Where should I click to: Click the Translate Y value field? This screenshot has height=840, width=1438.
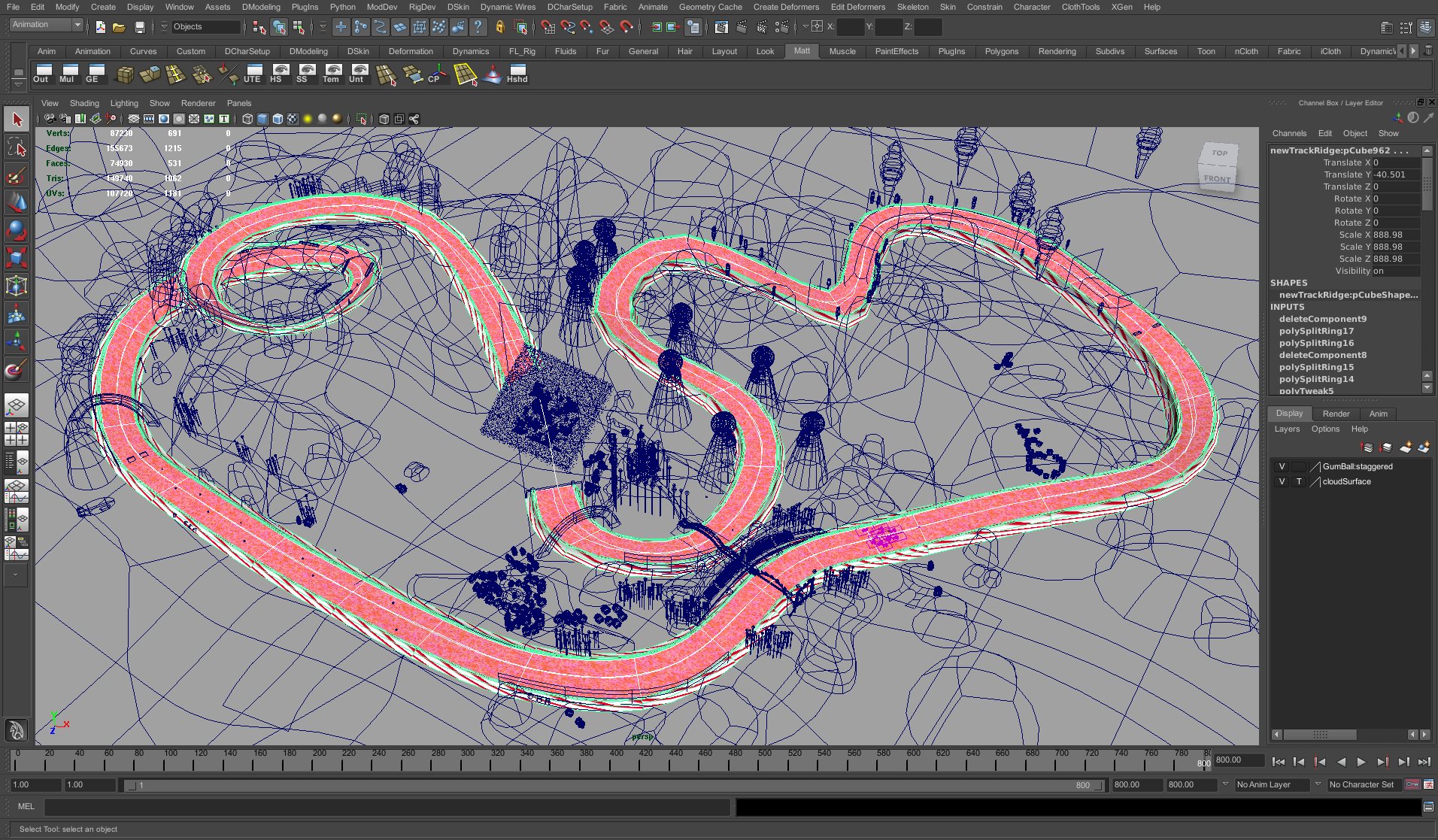tap(1395, 174)
